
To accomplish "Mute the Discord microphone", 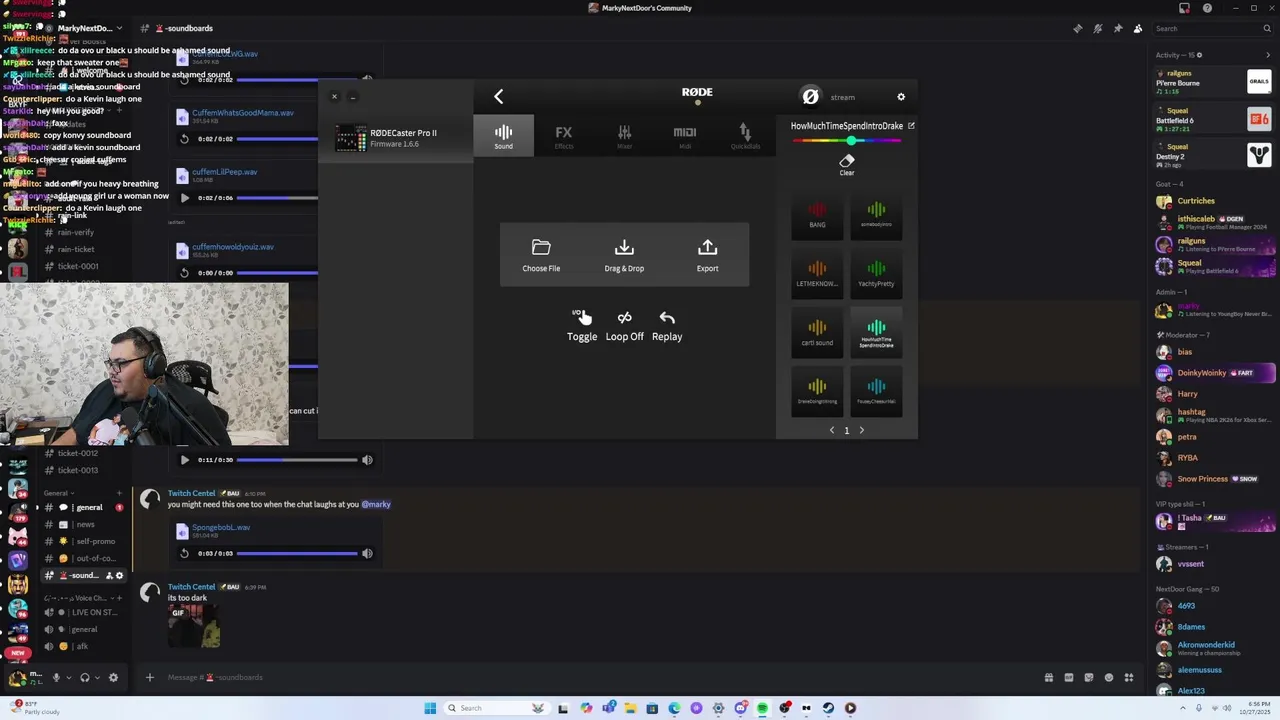I will [x=56, y=677].
